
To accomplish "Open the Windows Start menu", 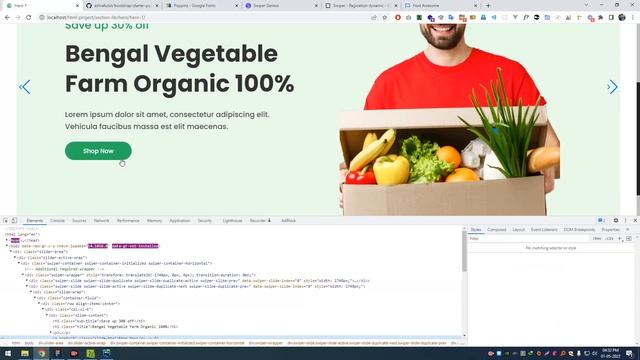I will pos(8,353).
